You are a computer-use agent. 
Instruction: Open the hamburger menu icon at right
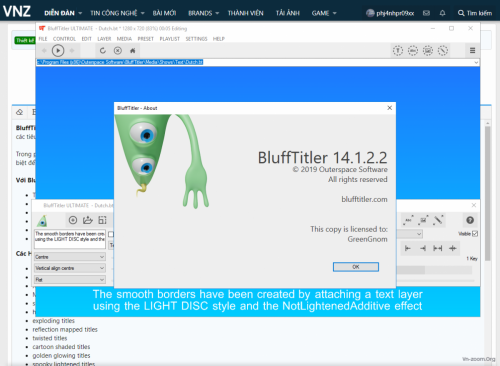tap(472, 51)
